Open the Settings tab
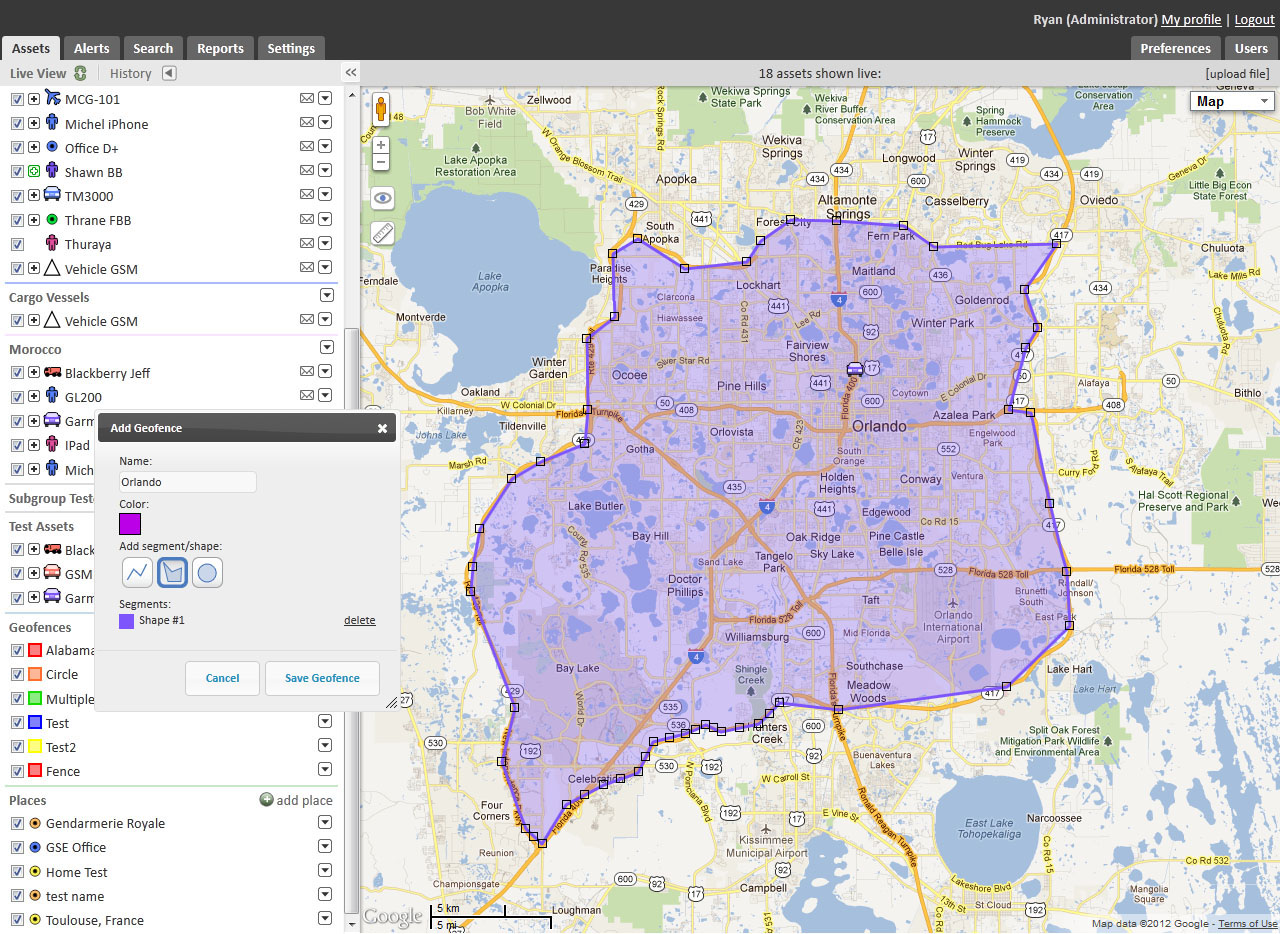The width and height of the screenshot is (1280, 934). pyautogui.click(x=291, y=48)
